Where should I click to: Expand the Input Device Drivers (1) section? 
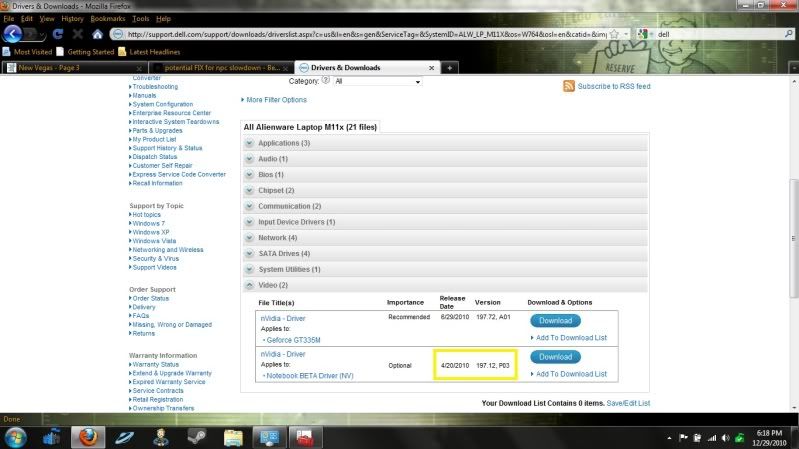click(445, 222)
